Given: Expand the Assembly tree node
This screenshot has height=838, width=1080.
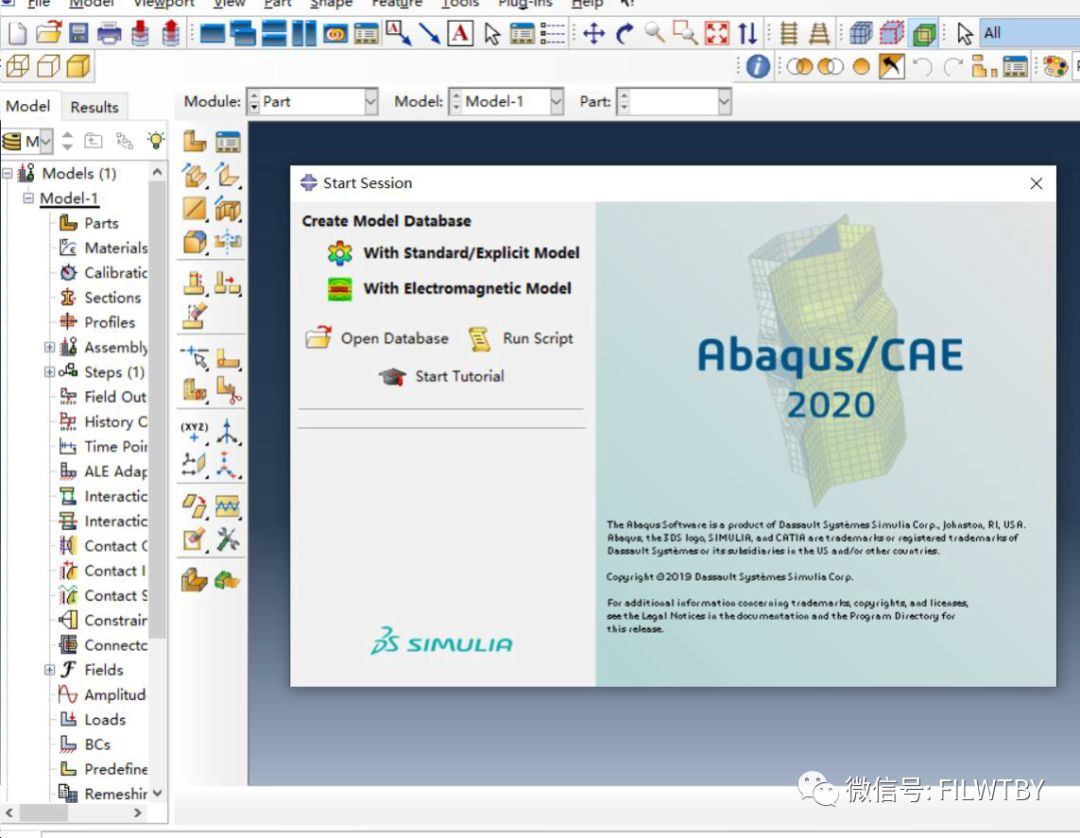Looking at the screenshot, I should (50, 347).
